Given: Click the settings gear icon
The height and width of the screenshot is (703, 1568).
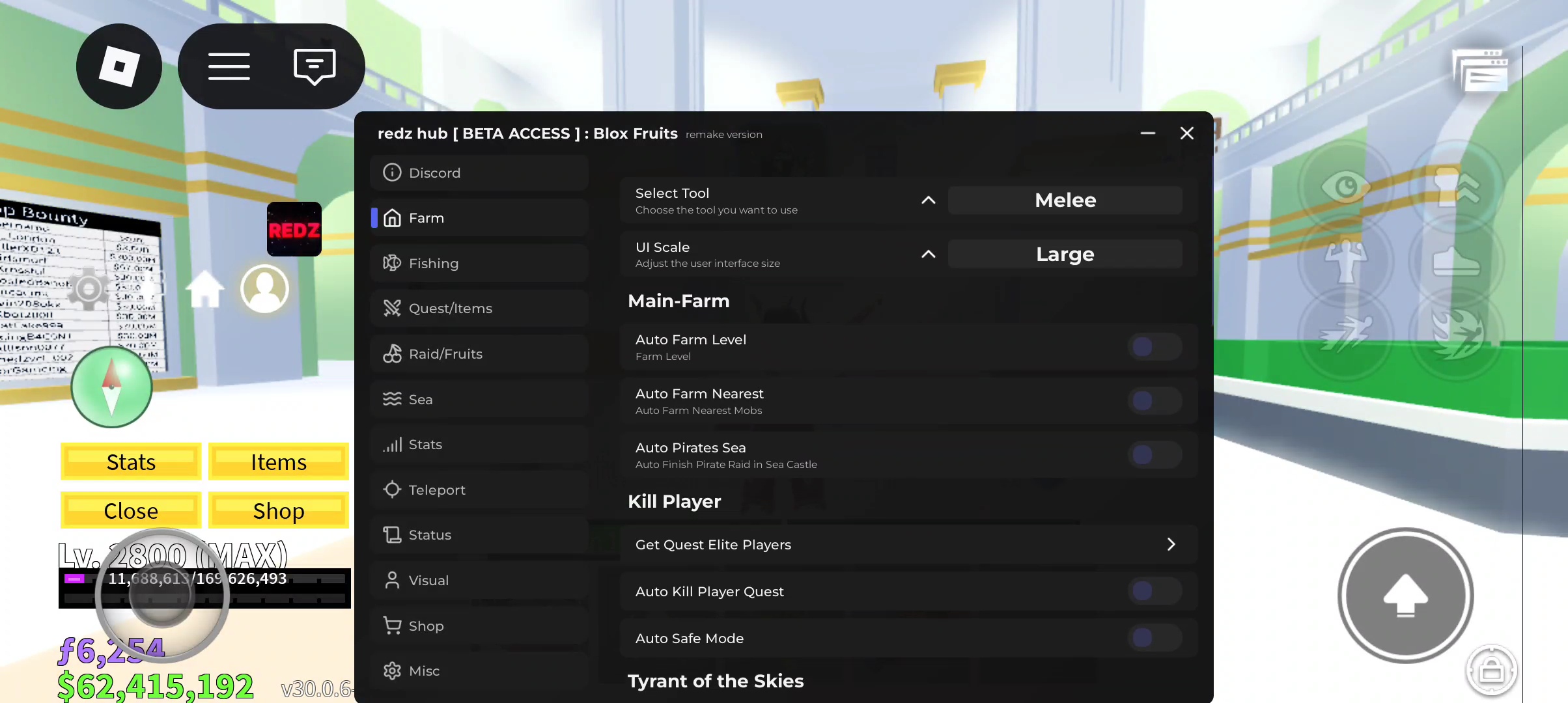Looking at the screenshot, I should coord(89,288).
